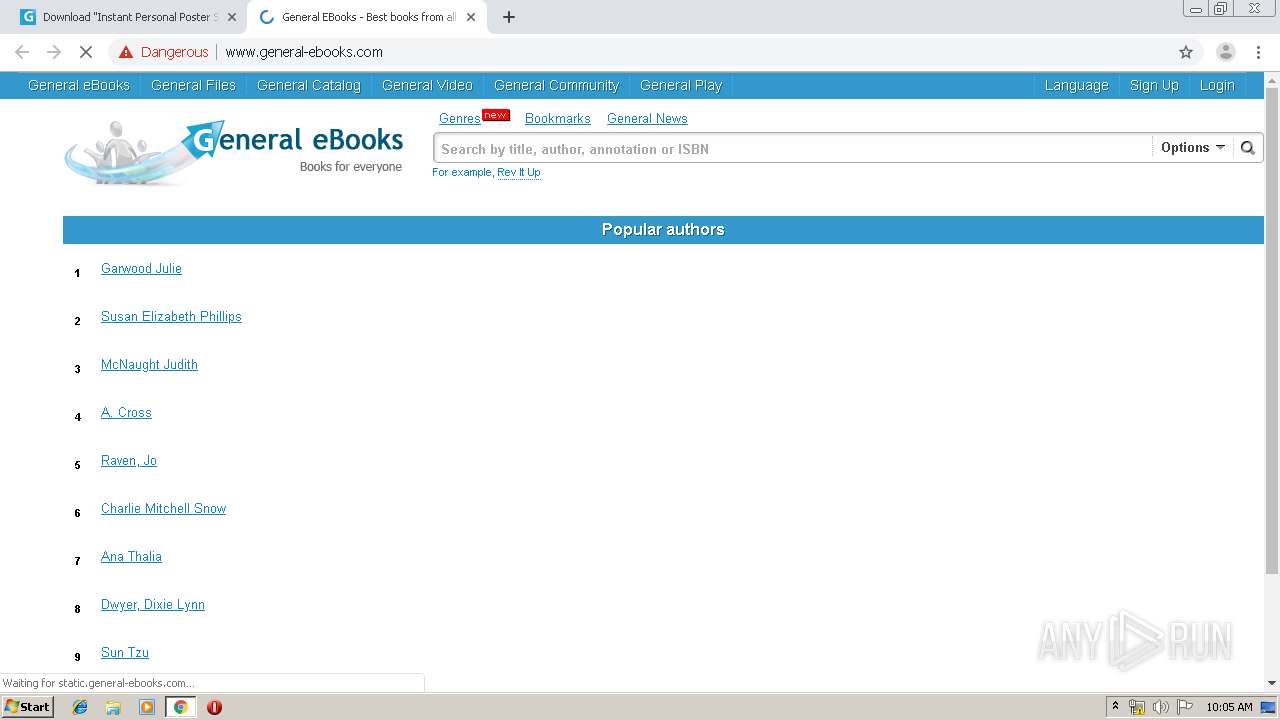Click the address bar URL
The height and width of the screenshot is (720, 1280).
coord(304,52)
